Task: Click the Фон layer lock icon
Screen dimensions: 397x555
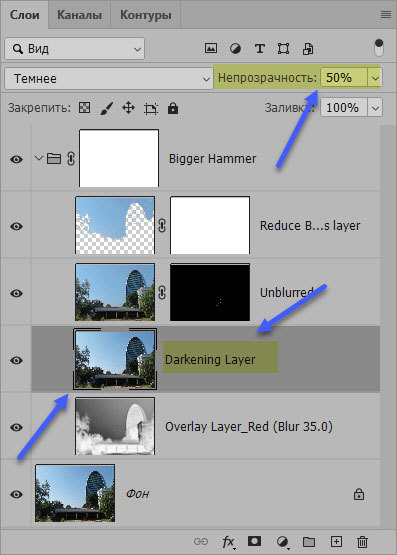Action: click(x=359, y=494)
